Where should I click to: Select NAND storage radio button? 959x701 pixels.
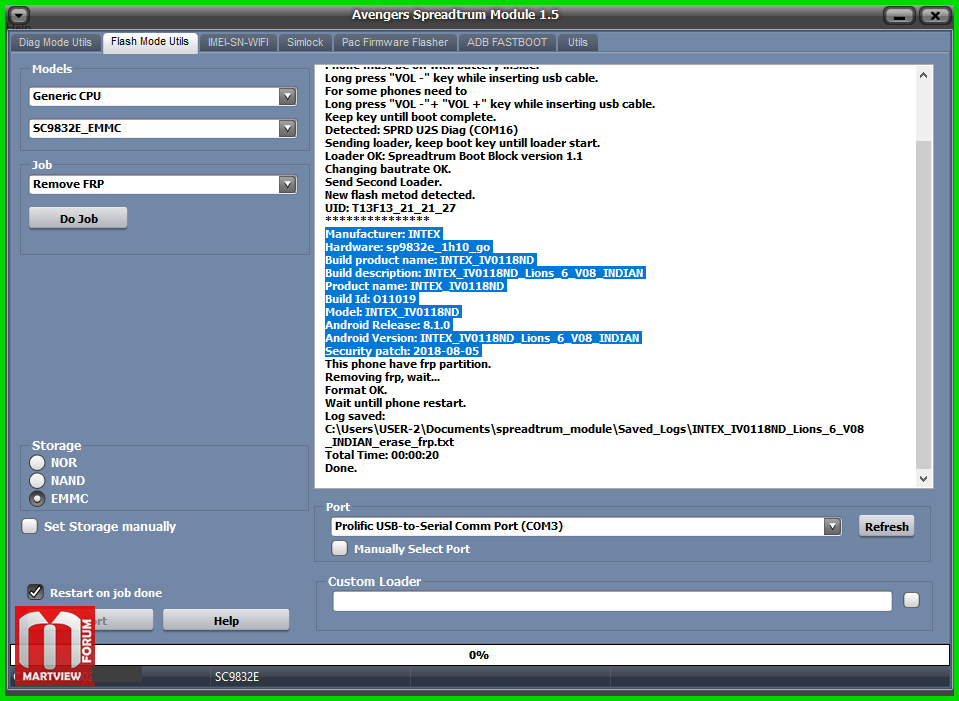(x=37, y=480)
